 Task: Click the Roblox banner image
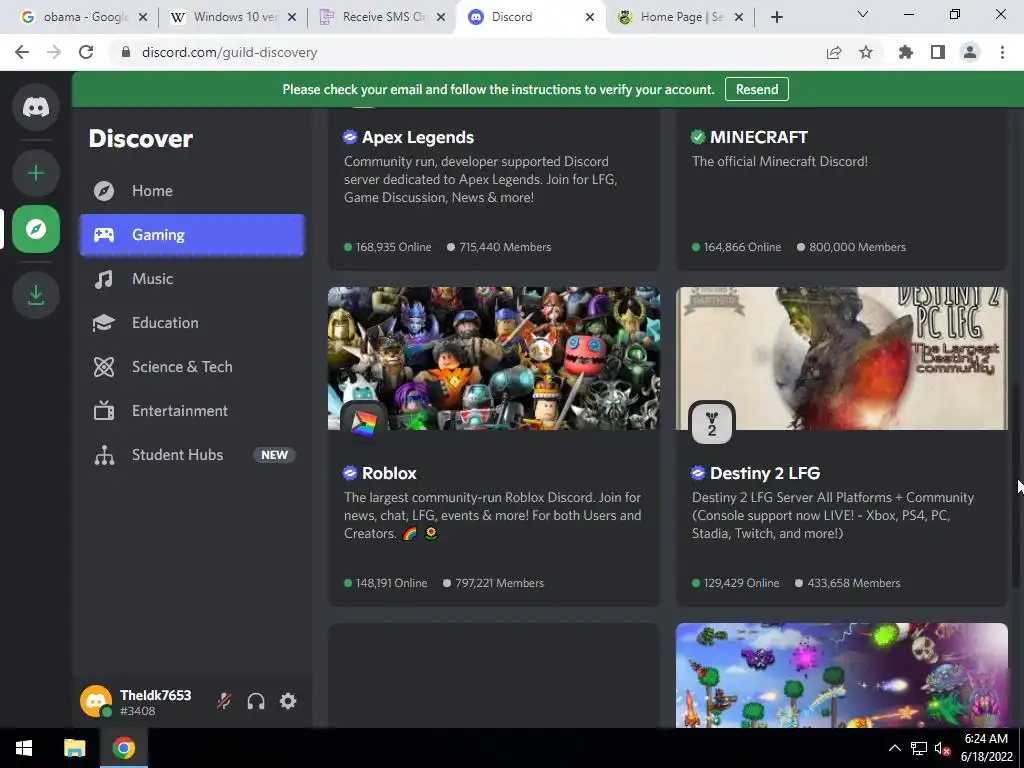pos(494,358)
